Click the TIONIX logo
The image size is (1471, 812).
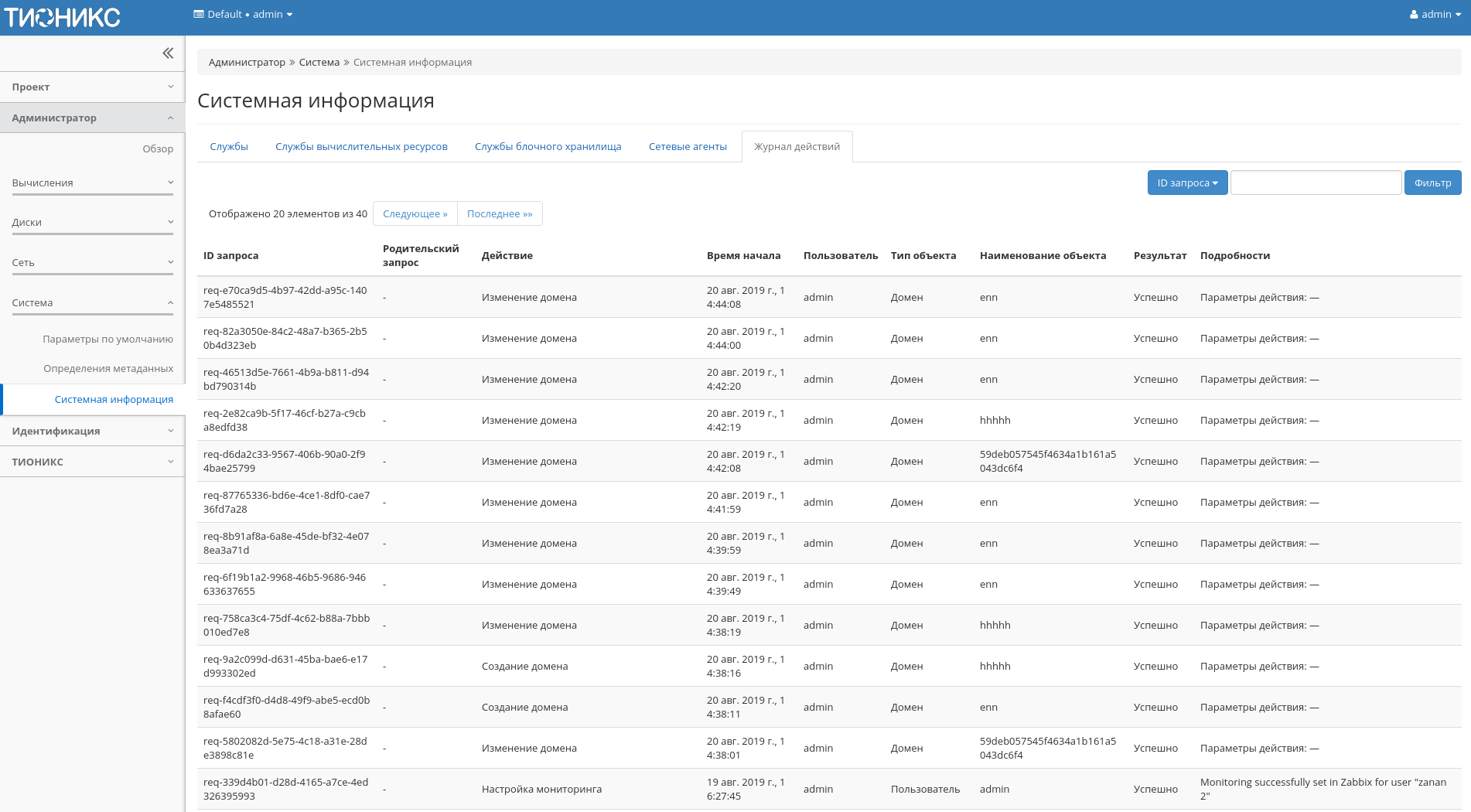63,17
